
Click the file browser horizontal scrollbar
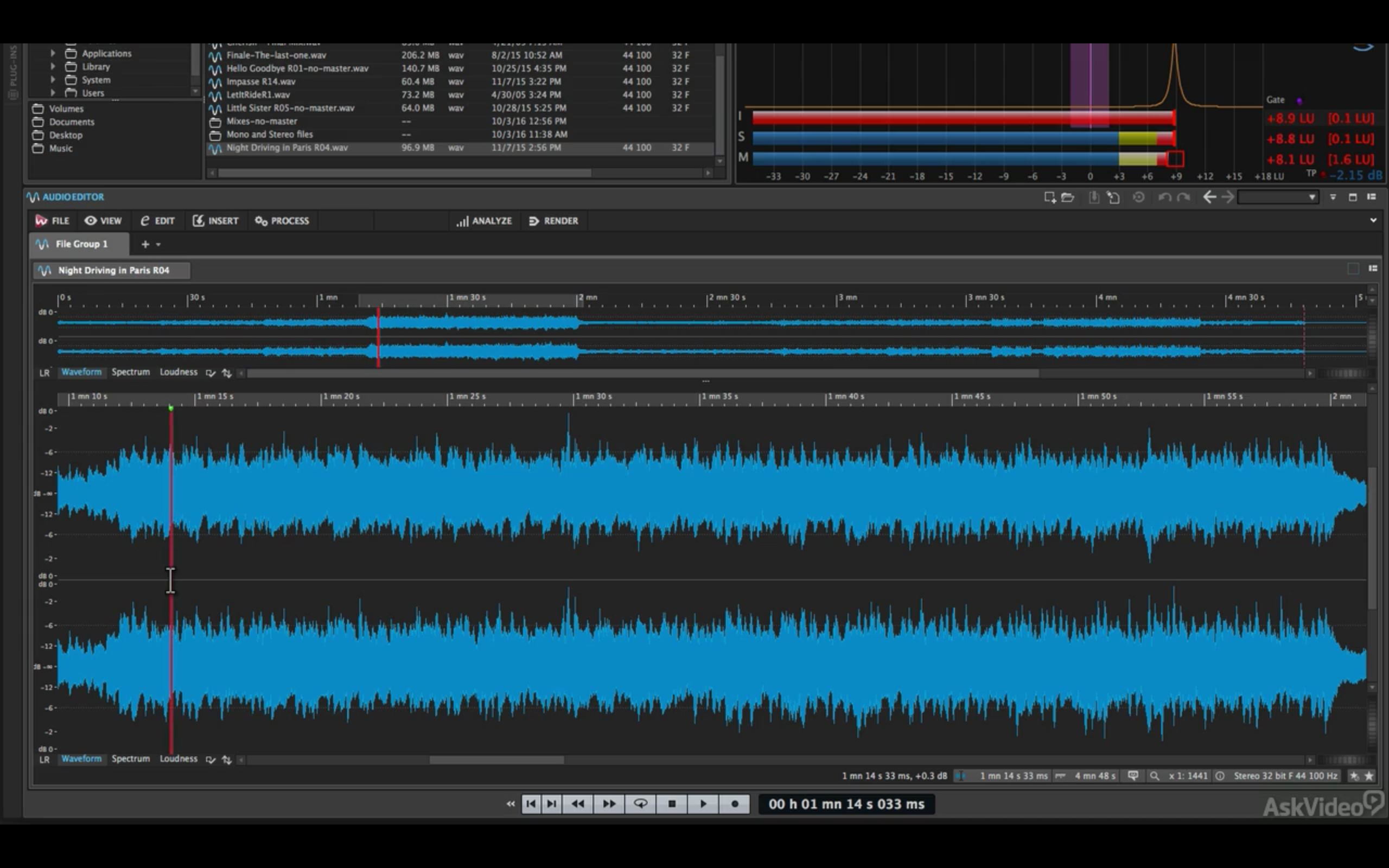click(x=404, y=173)
